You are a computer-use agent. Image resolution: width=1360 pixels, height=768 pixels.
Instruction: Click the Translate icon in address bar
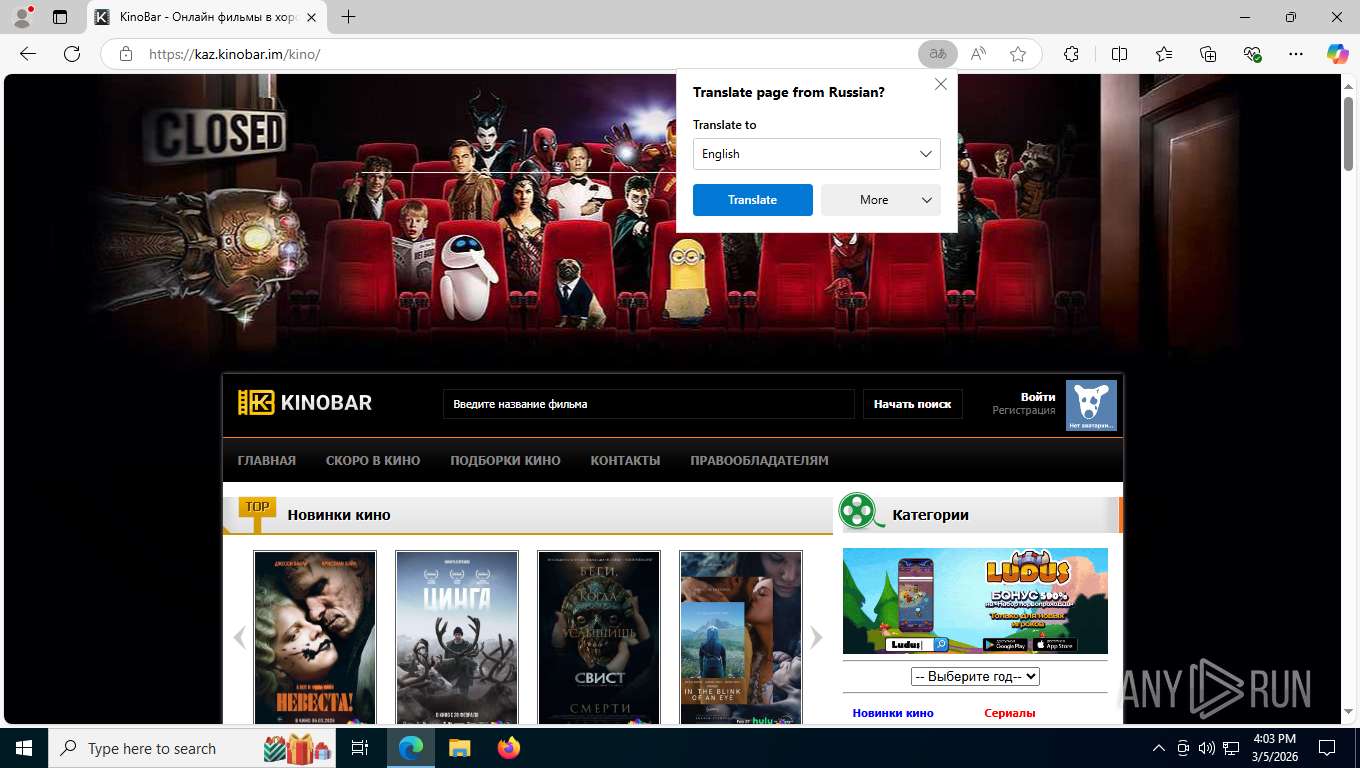tap(938, 54)
